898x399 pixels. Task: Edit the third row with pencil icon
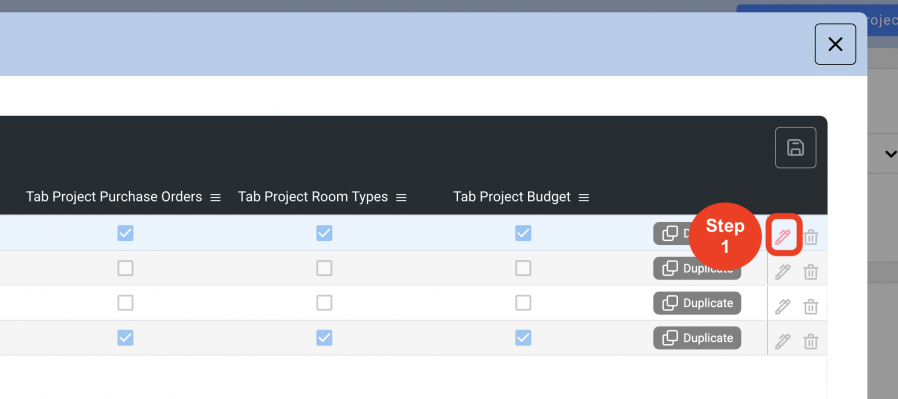[x=782, y=306]
